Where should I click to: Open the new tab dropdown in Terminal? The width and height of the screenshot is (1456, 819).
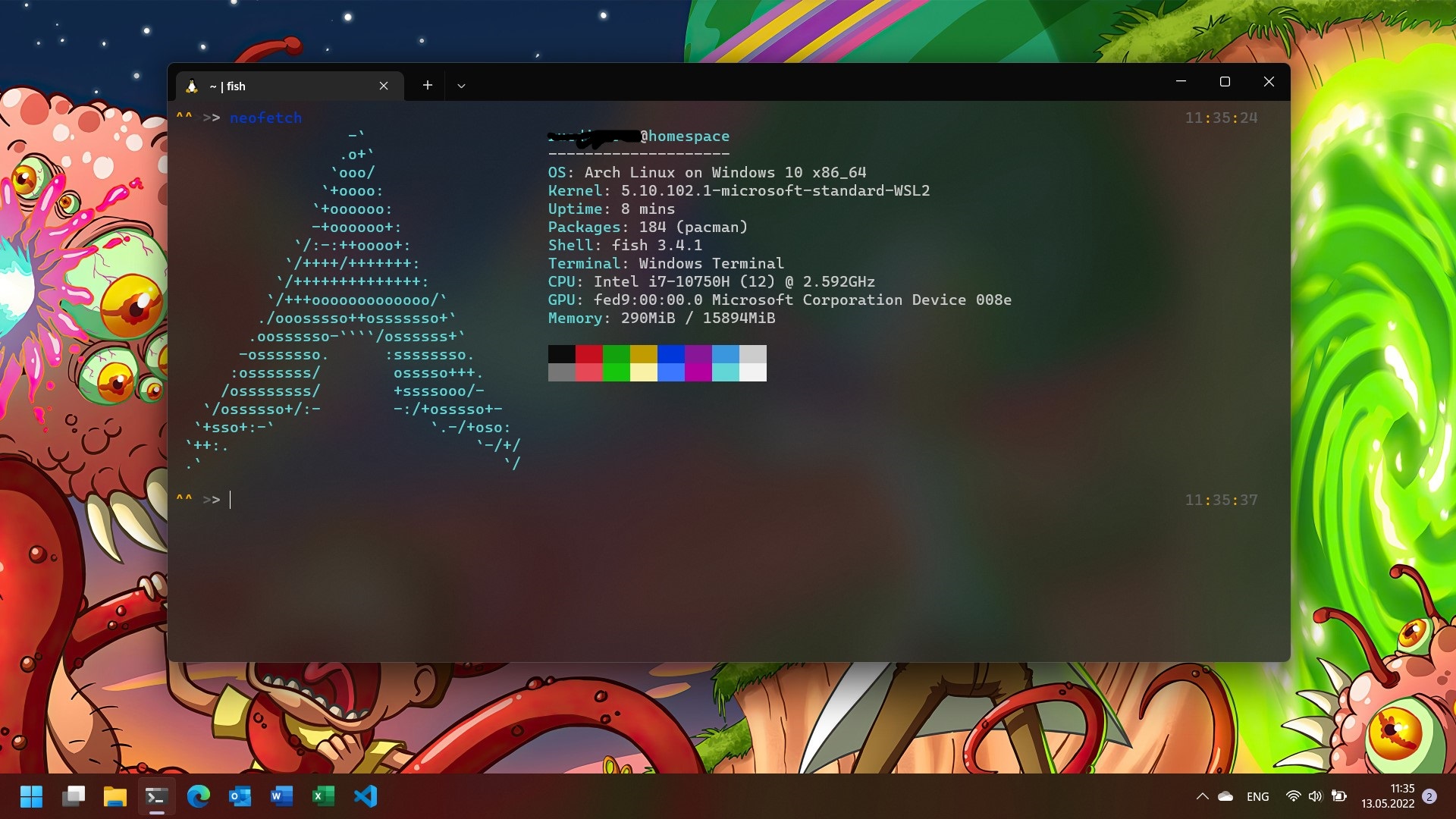click(461, 86)
